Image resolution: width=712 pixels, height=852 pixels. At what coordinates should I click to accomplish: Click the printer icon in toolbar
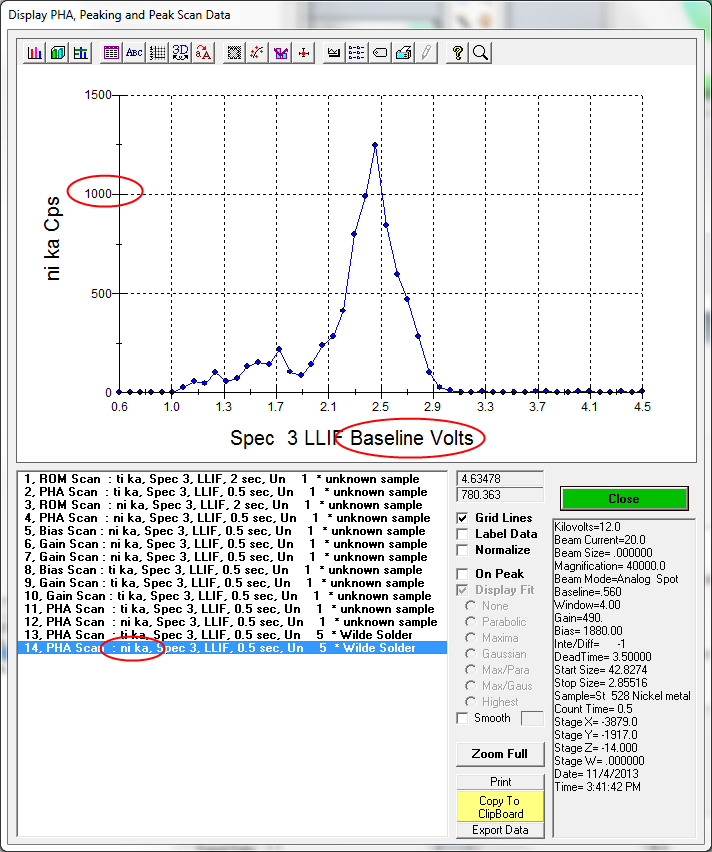403,53
